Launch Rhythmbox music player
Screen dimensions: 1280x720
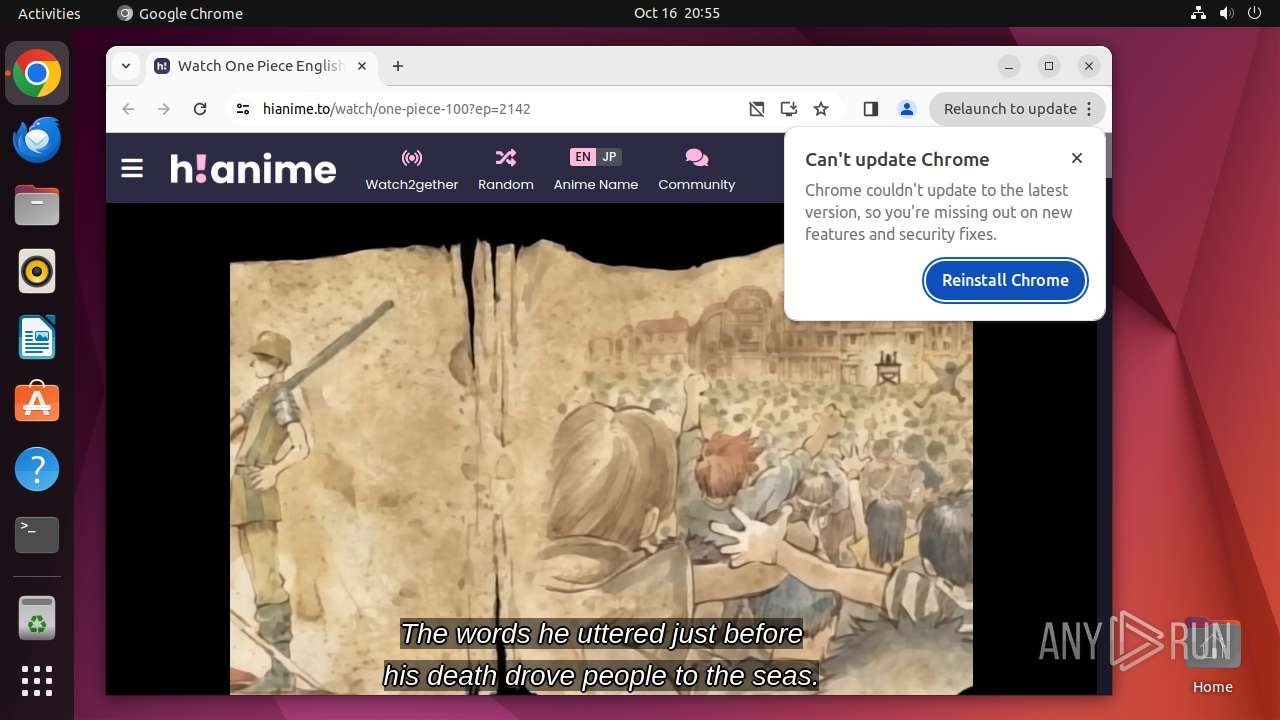[x=37, y=271]
